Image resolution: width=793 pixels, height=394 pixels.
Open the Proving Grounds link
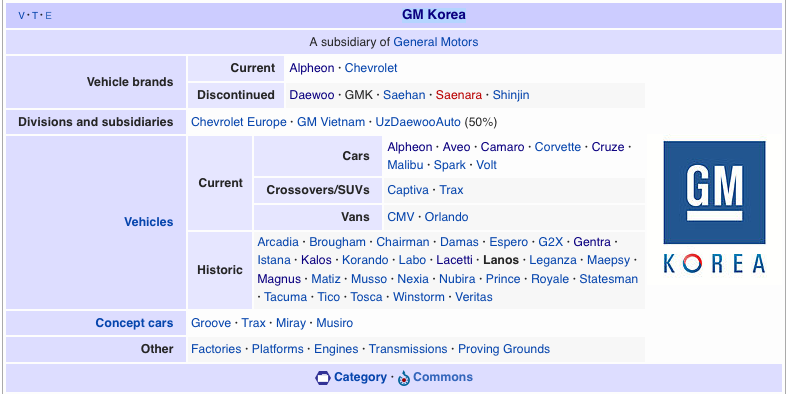pyautogui.click(x=504, y=349)
